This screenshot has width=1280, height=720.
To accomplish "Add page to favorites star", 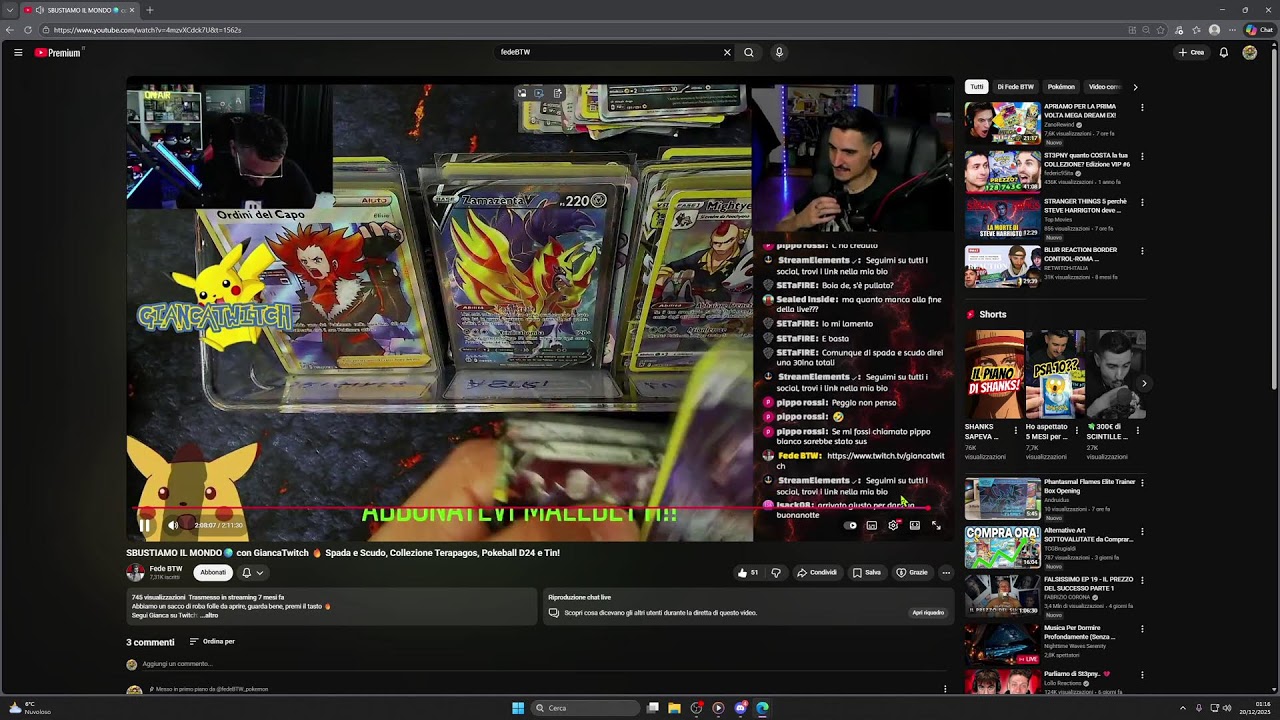I will pos(1161,30).
